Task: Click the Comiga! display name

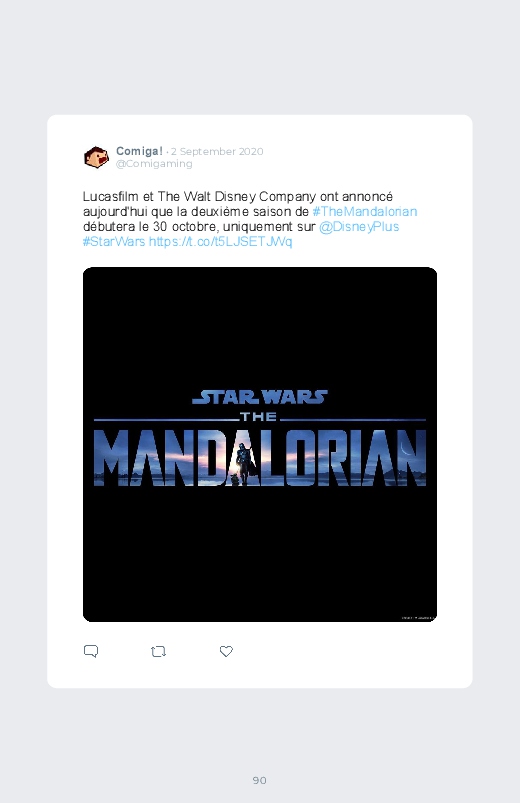Action: 139,151
